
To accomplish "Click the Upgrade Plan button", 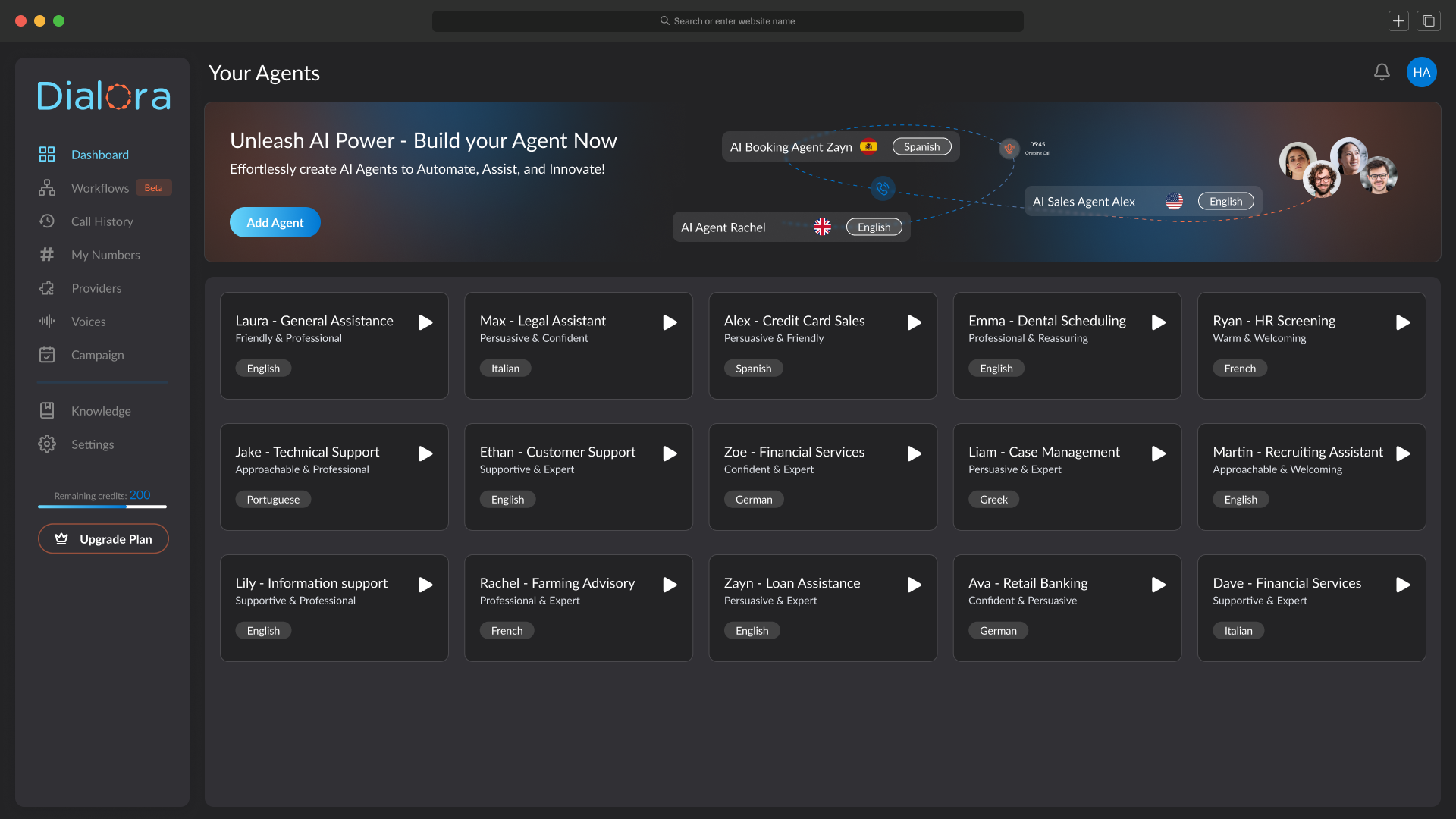I will tap(103, 539).
